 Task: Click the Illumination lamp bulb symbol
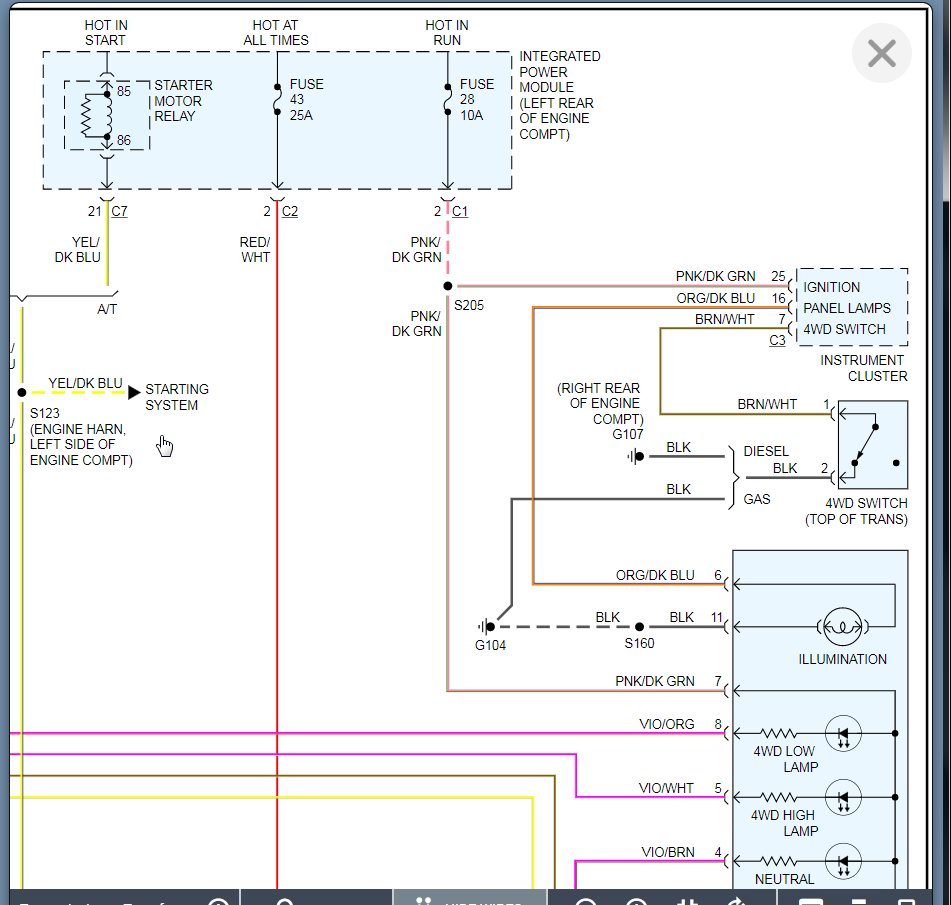843,628
